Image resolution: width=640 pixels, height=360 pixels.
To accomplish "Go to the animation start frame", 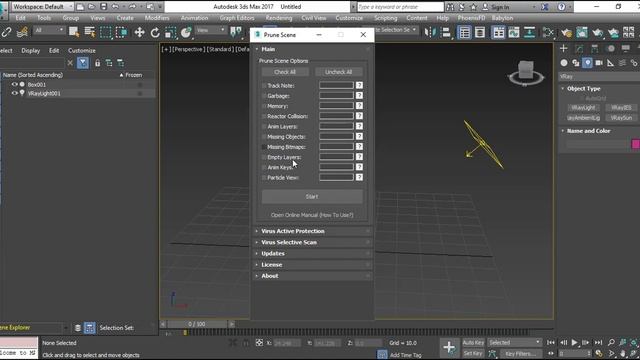I will 551,342.
